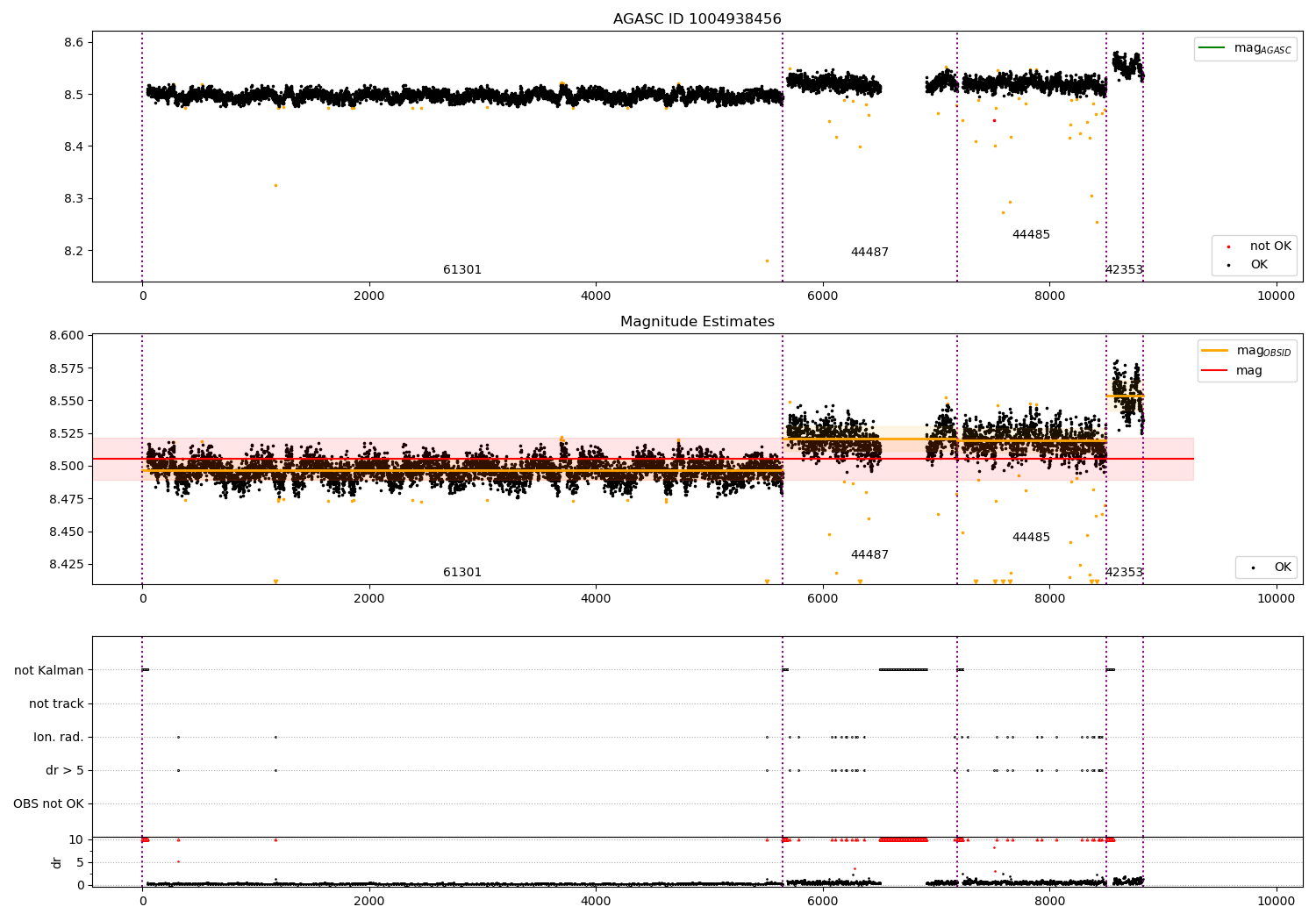1316x921 pixels.
Task: Click the "Magnitude Estimates" plot title
Action: [x=697, y=322]
